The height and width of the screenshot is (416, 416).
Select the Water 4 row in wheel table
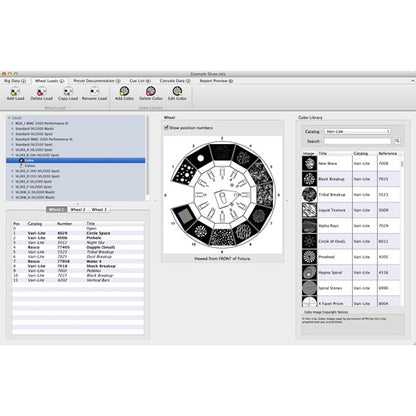click(x=78, y=262)
